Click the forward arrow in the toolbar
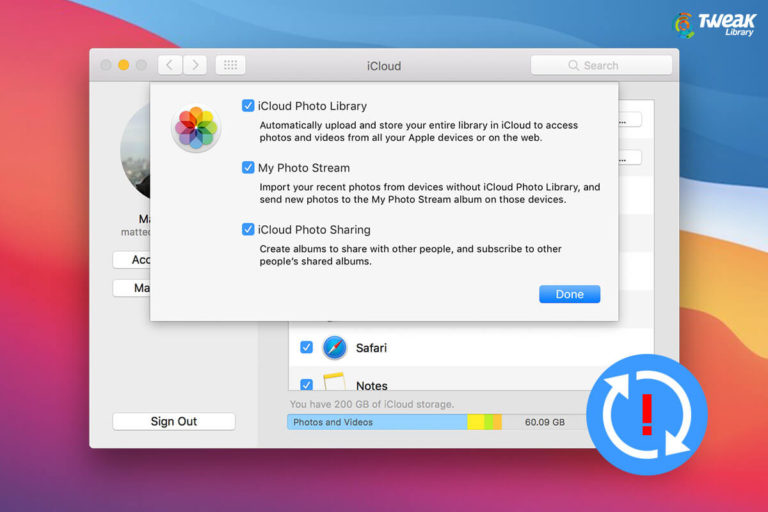 point(195,65)
